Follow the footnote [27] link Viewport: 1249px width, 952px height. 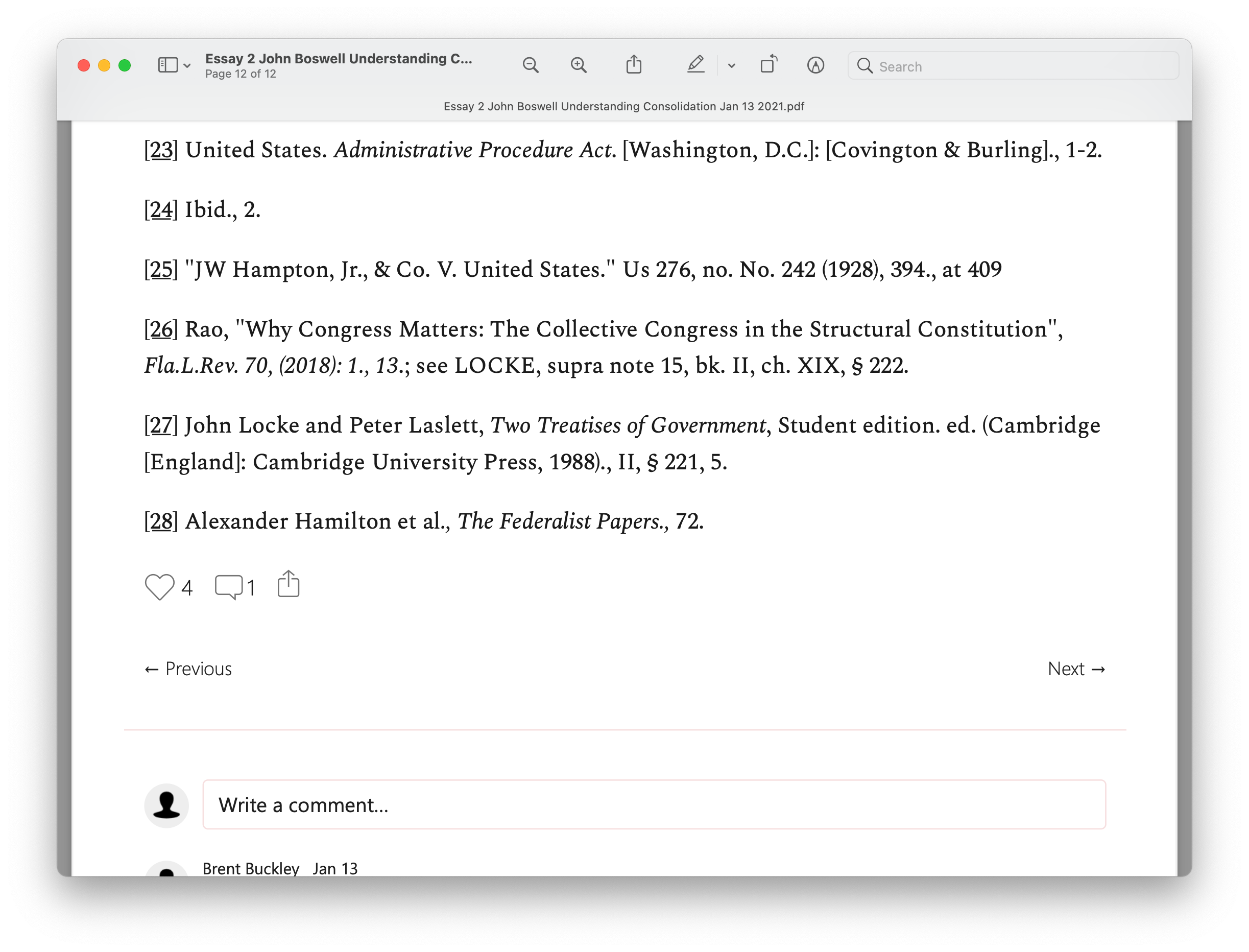[161, 425]
